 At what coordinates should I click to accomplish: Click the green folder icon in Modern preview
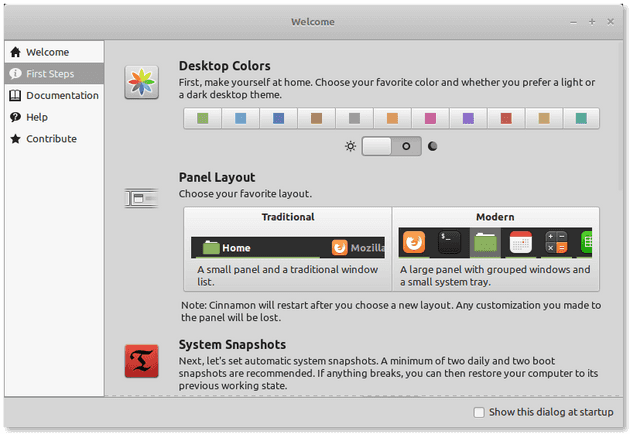485,242
